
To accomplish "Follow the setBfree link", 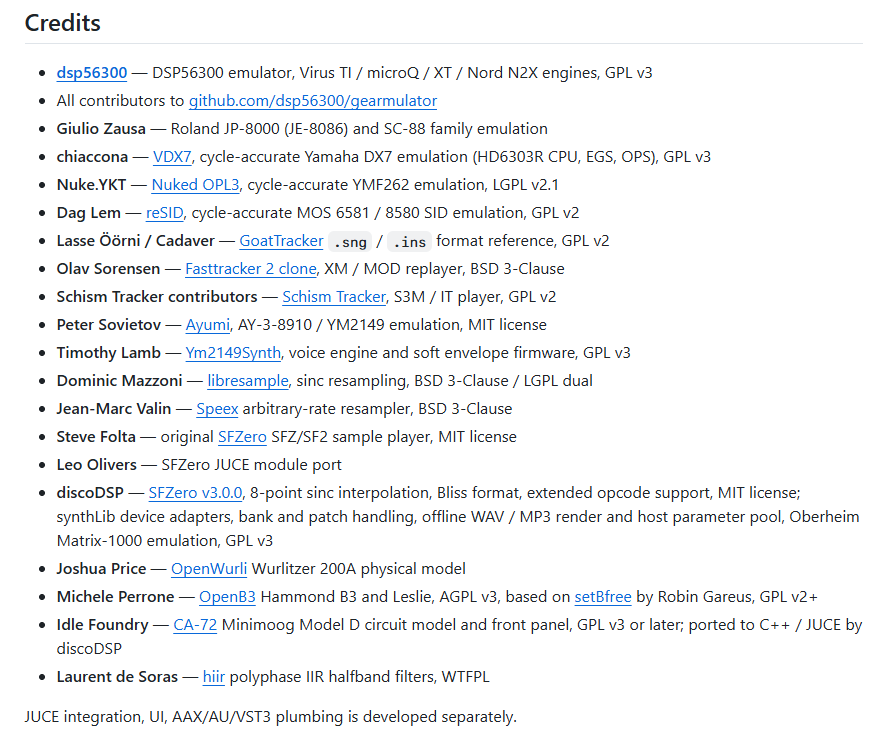I will (x=603, y=597).
